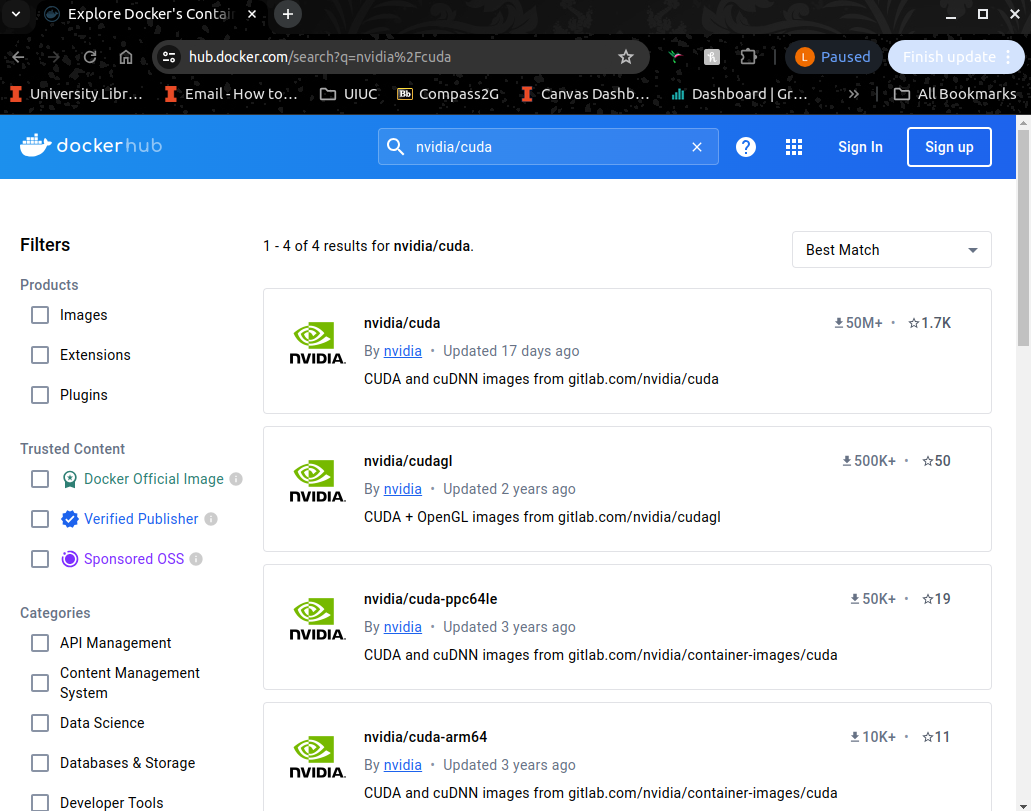The height and width of the screenshot is (811, 1031).
Task: Open the All Bookmarks folder
Action: 955,94
